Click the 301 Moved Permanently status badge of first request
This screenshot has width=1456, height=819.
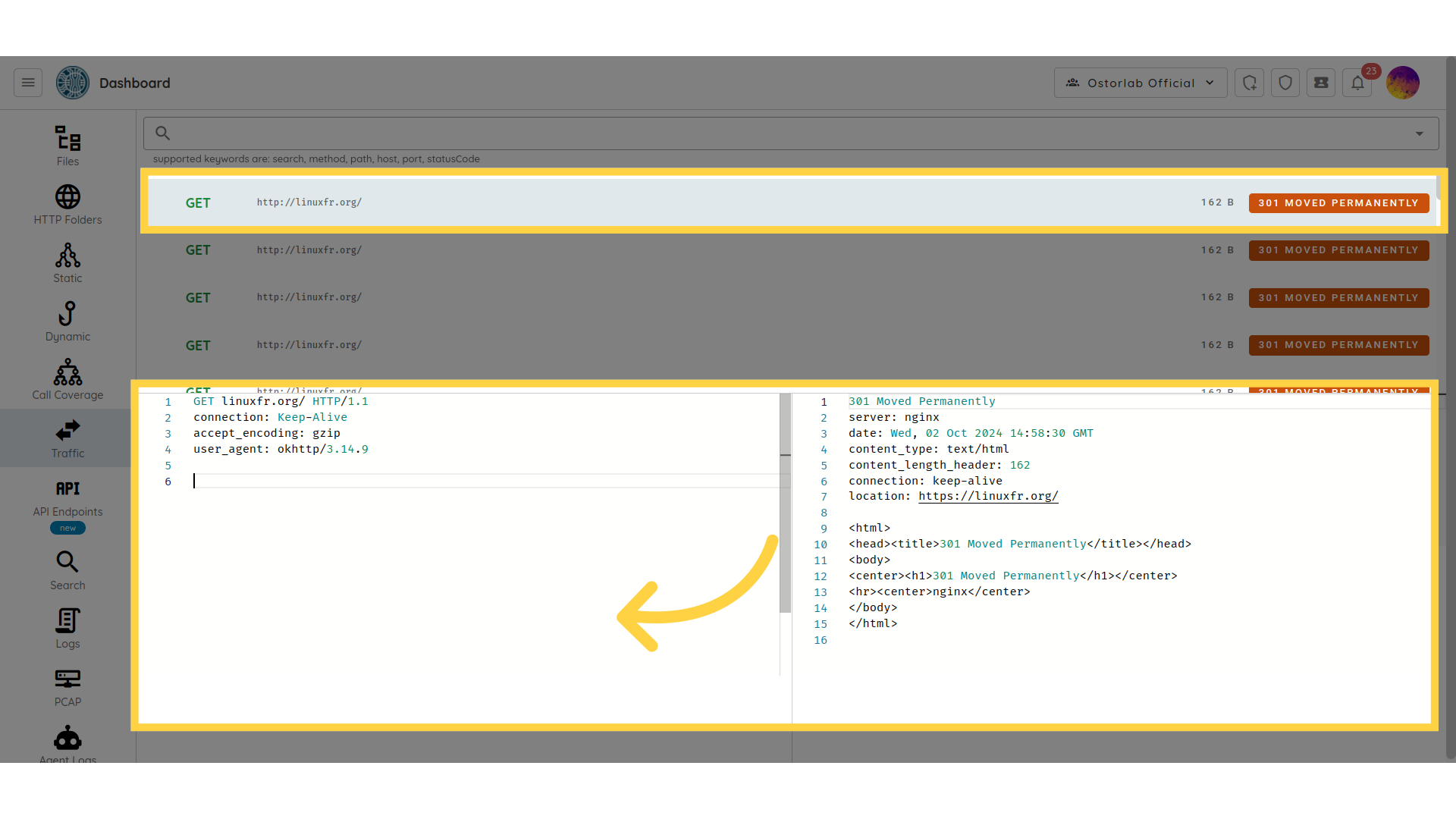[1338, 202]
